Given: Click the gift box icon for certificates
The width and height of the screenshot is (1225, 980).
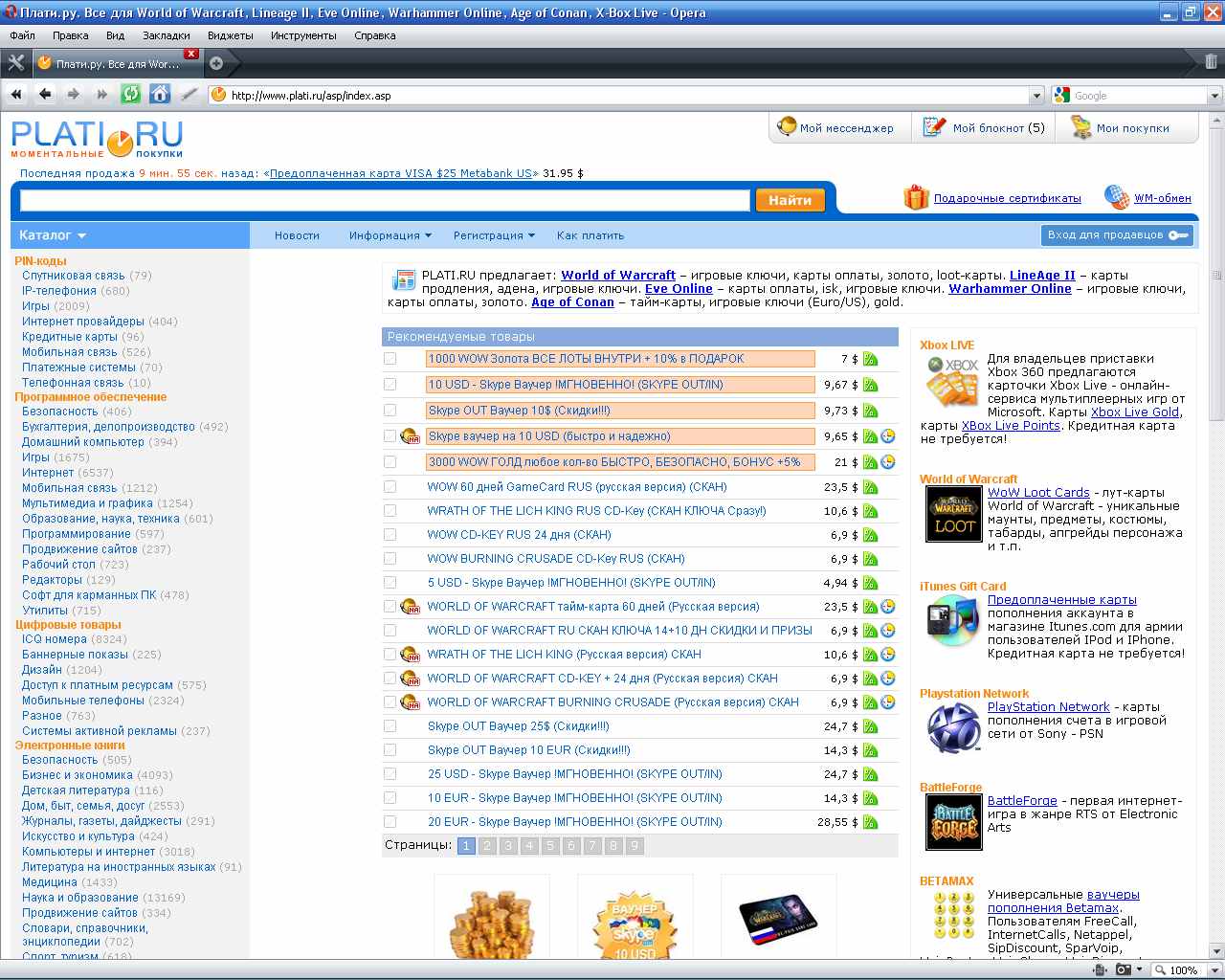Looking at the screenshot, I should click(x=916, y=197).
